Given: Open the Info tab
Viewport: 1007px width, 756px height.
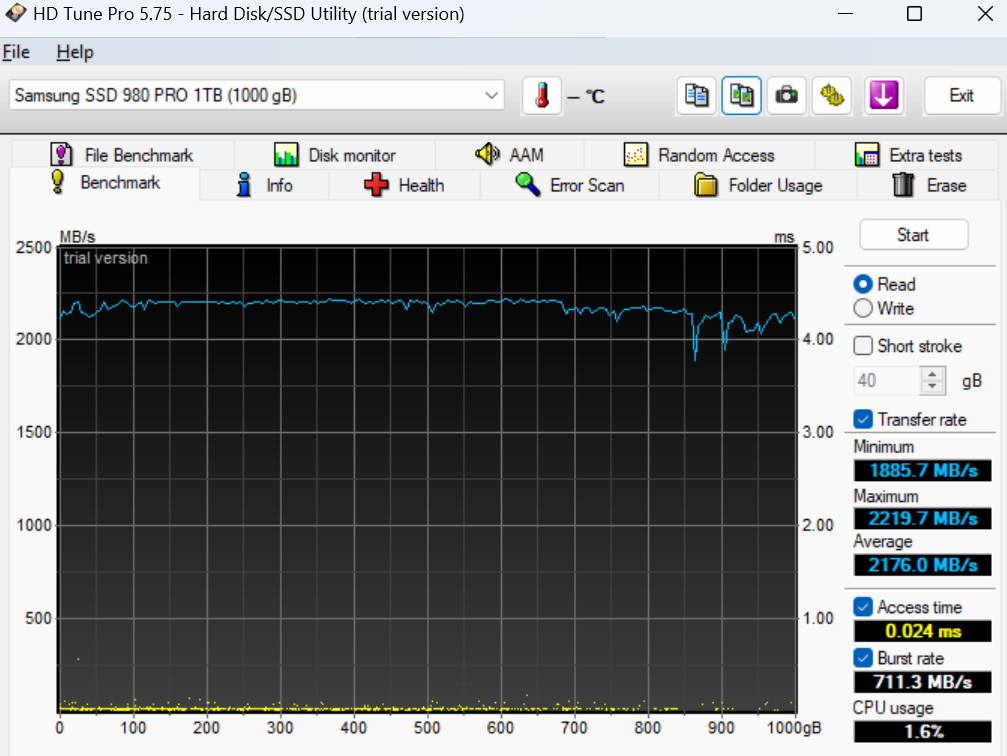Looking at the screenshot, I should coord(265,185).
